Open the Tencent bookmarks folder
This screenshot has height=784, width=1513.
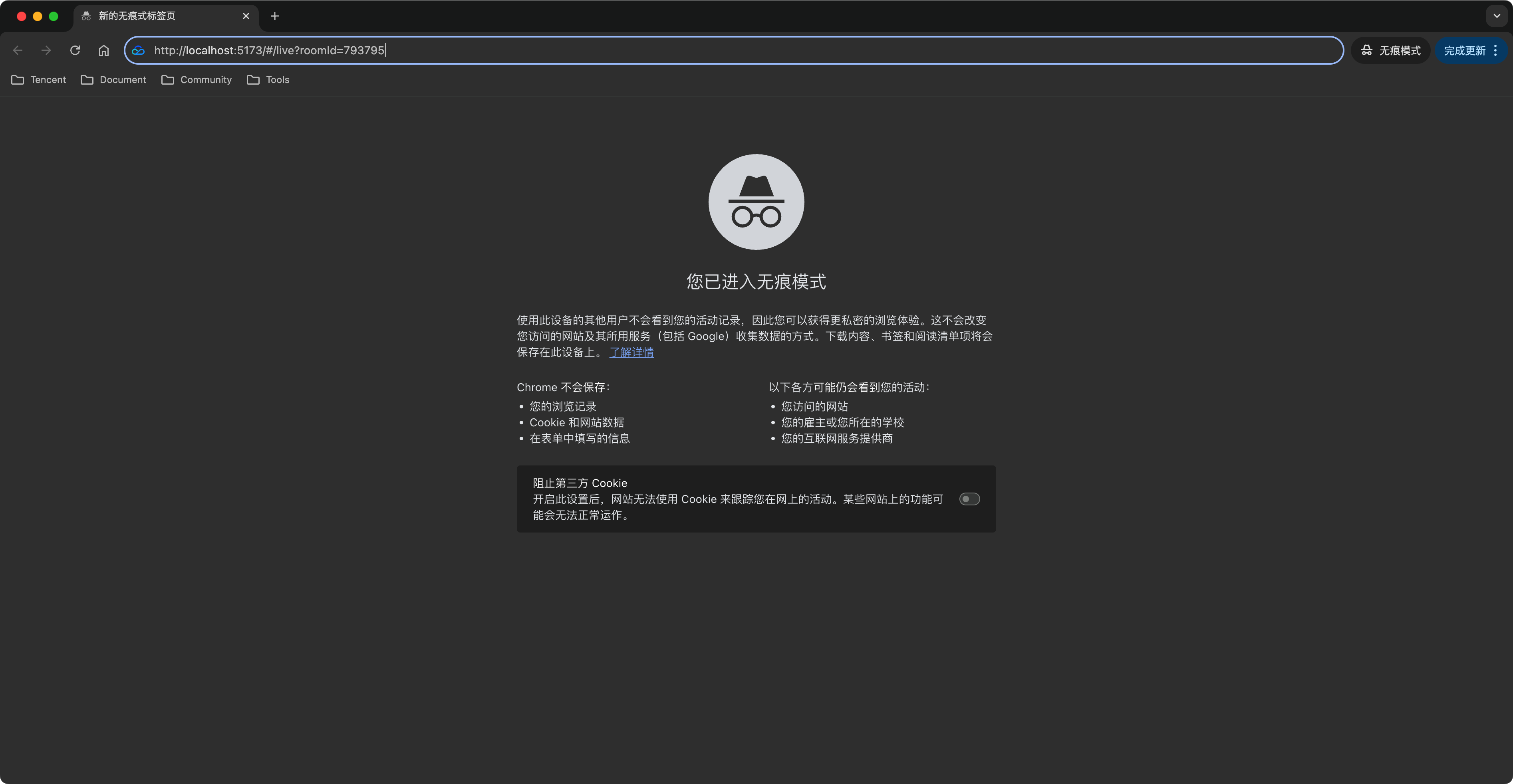click(x=39, y=80)
